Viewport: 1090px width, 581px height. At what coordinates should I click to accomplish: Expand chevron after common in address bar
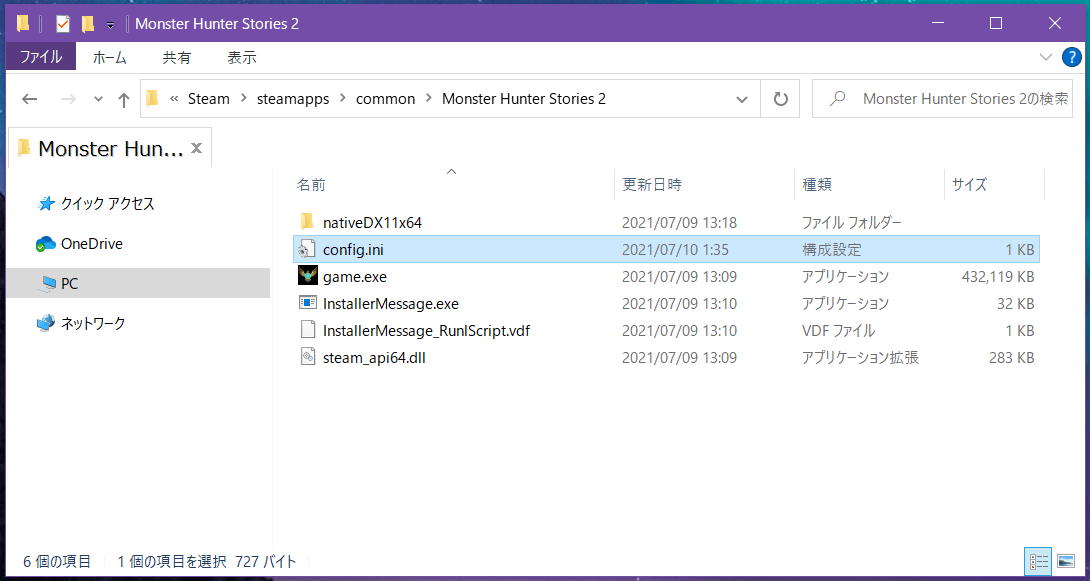click(x=429, y=99)
